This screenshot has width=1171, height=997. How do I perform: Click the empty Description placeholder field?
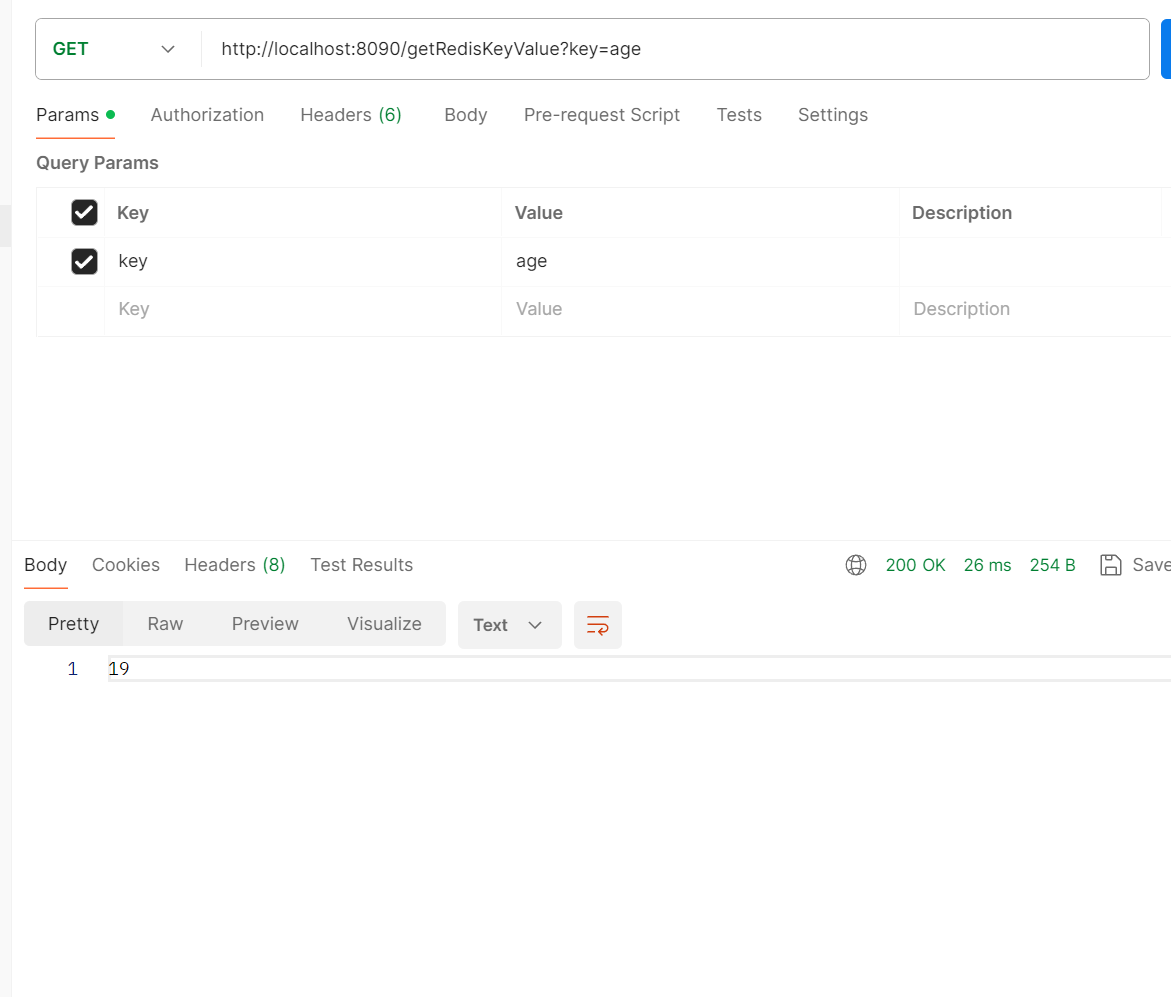[x=1034, y=309]
